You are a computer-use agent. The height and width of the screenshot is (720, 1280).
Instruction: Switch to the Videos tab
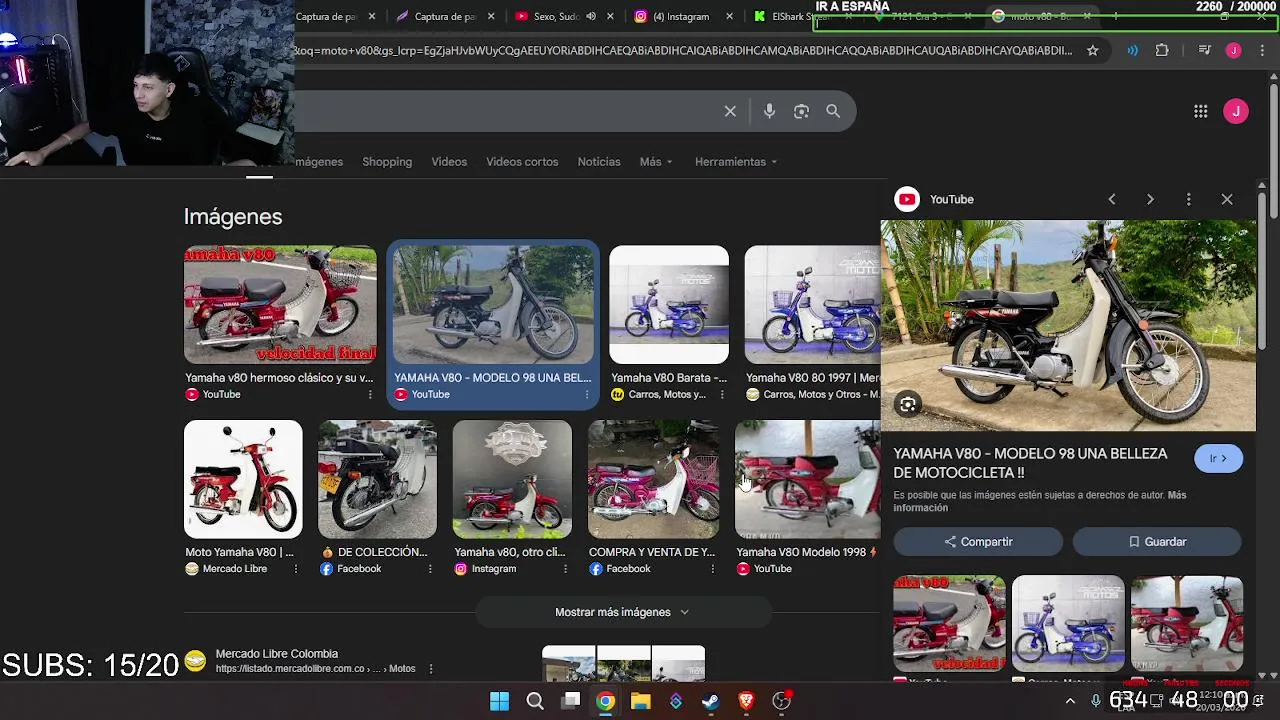[449, 162]
